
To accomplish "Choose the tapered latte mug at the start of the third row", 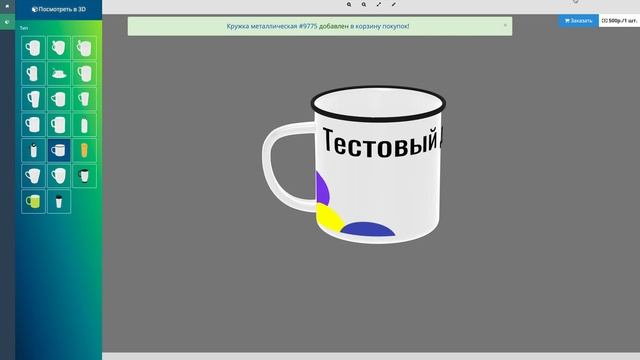I will coord(33,99).
